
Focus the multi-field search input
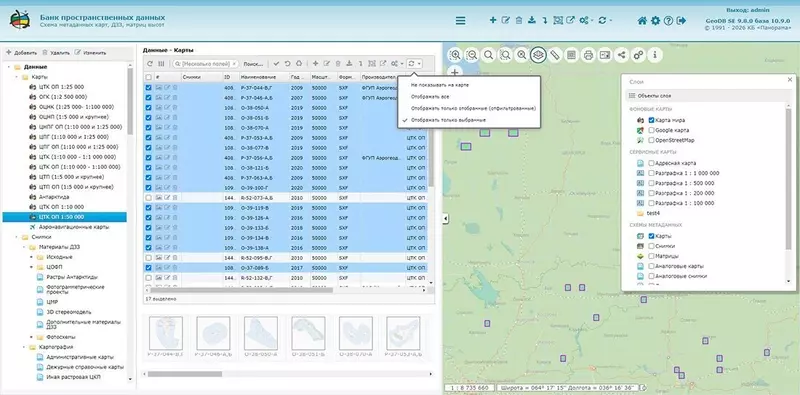pos(206,64)
